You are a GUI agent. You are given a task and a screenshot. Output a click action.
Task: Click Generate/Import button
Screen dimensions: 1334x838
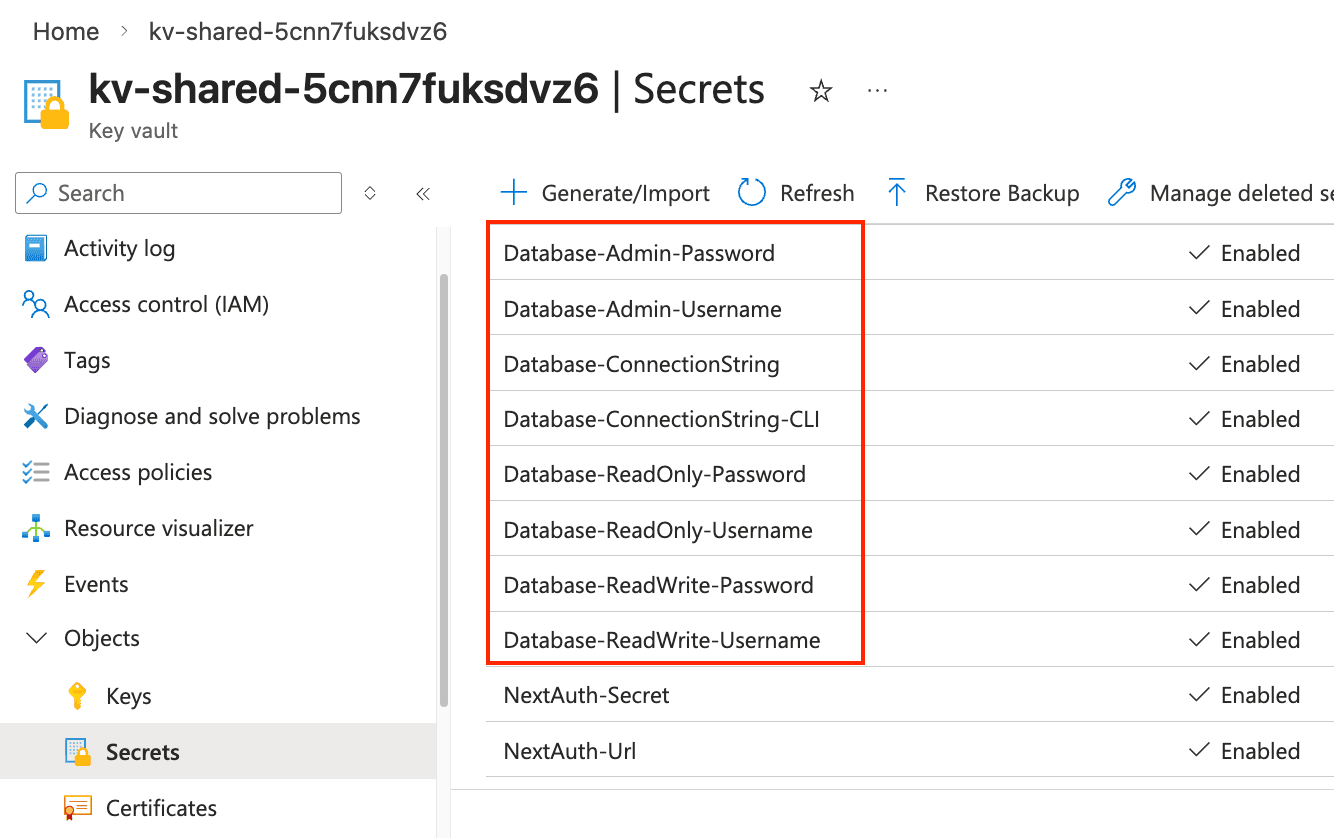[x=605, y=194]
